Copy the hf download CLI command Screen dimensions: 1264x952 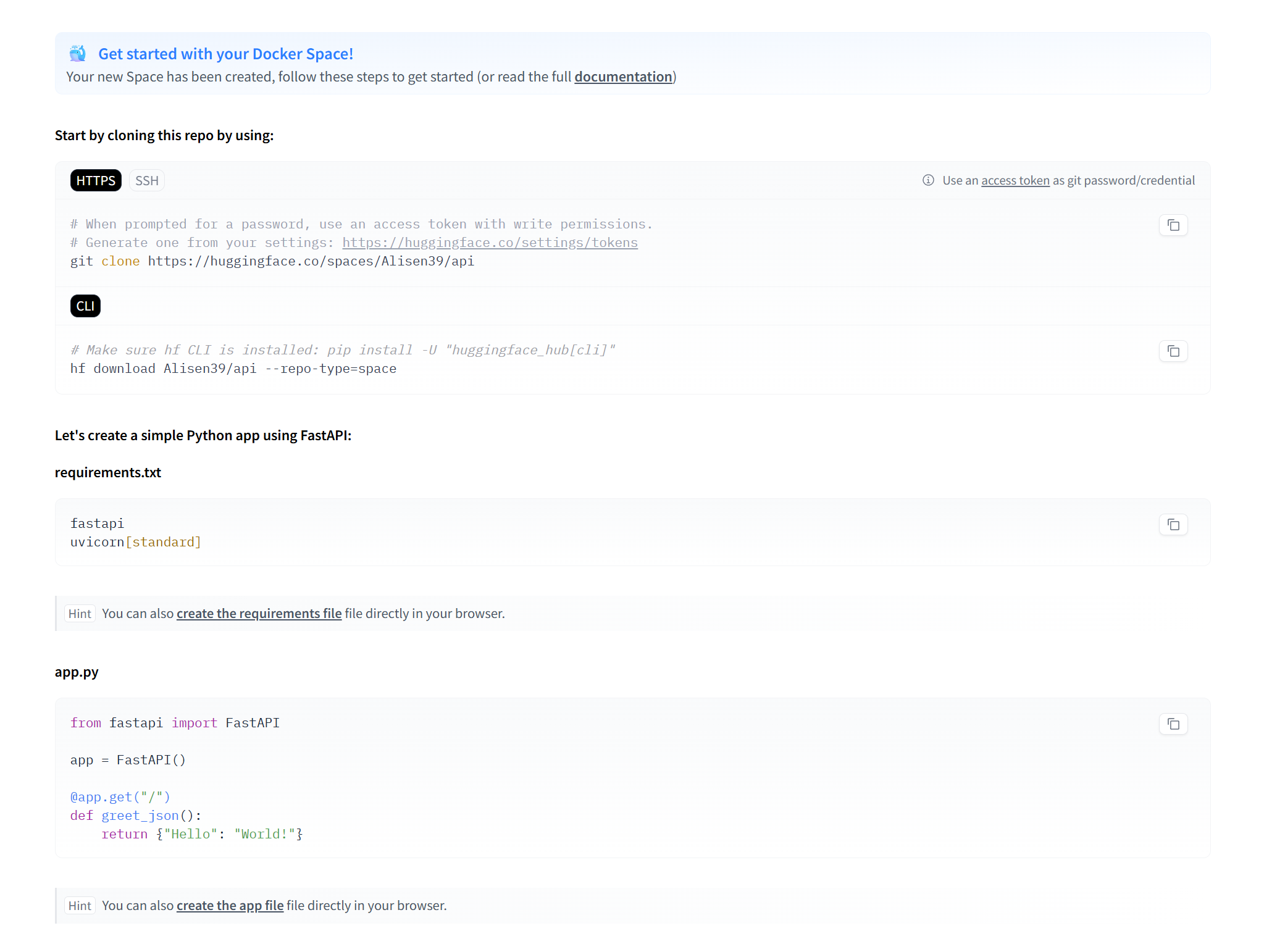click(x=1173, y=351)
